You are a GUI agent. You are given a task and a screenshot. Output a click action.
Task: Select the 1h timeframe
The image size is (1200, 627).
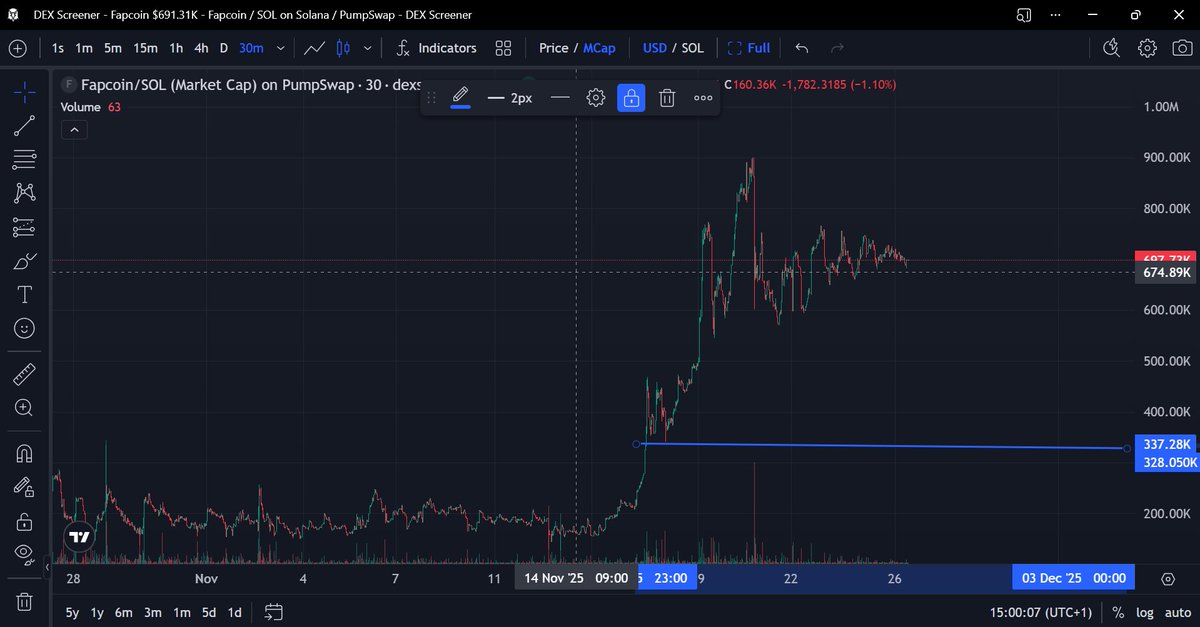click(x=176, y=48)
